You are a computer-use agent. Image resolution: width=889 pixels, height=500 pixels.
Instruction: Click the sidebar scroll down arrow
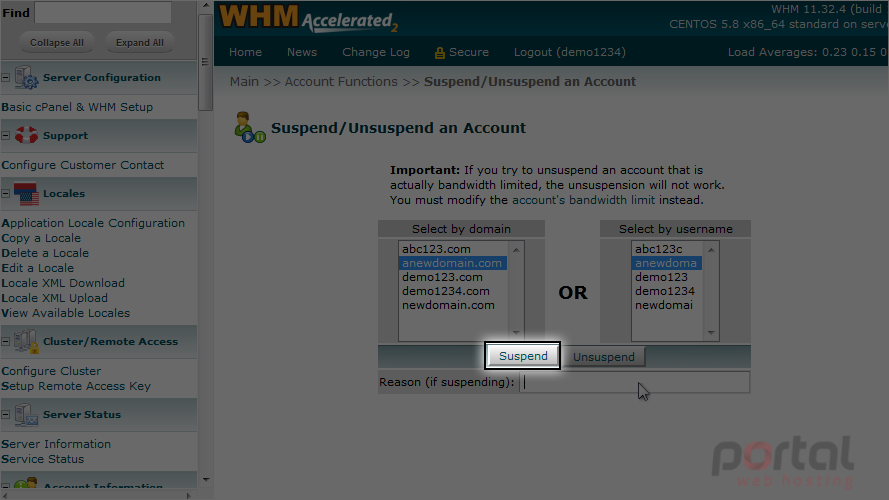coord(206,480)
